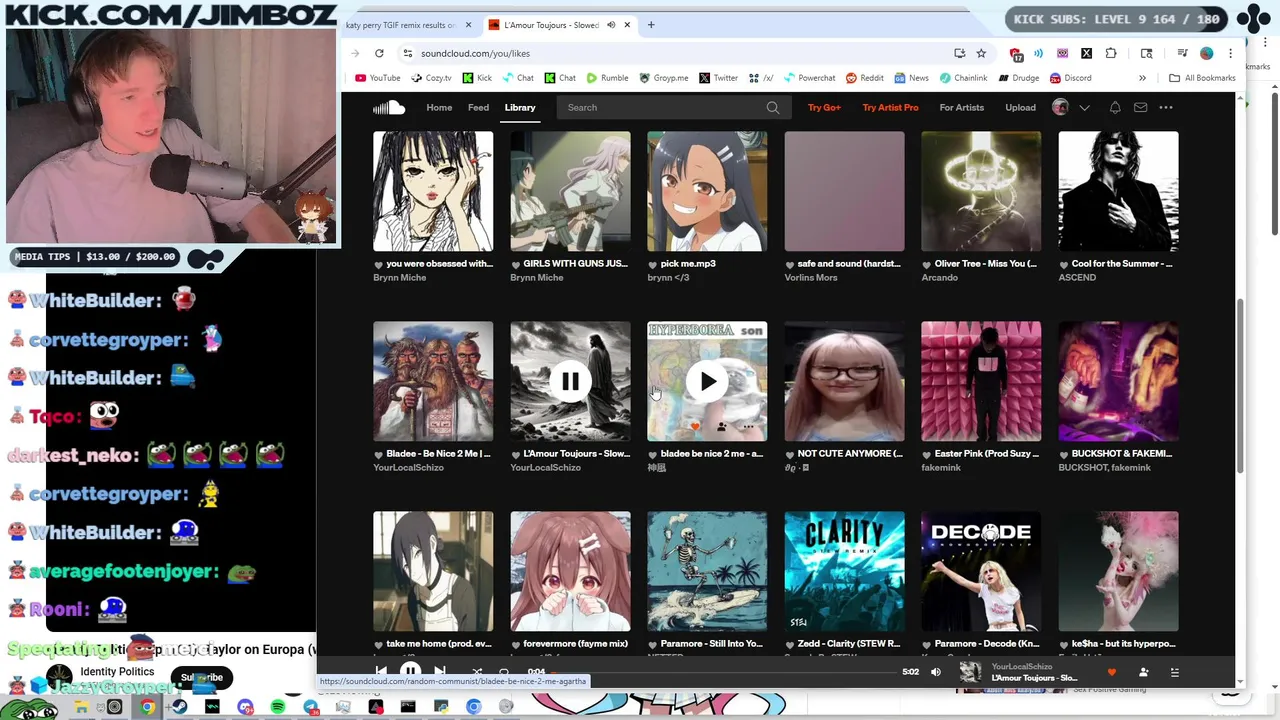Open the For Artists menu item
The height and width of the screenshot is (720, 1280).
click(x=962, y=108)
